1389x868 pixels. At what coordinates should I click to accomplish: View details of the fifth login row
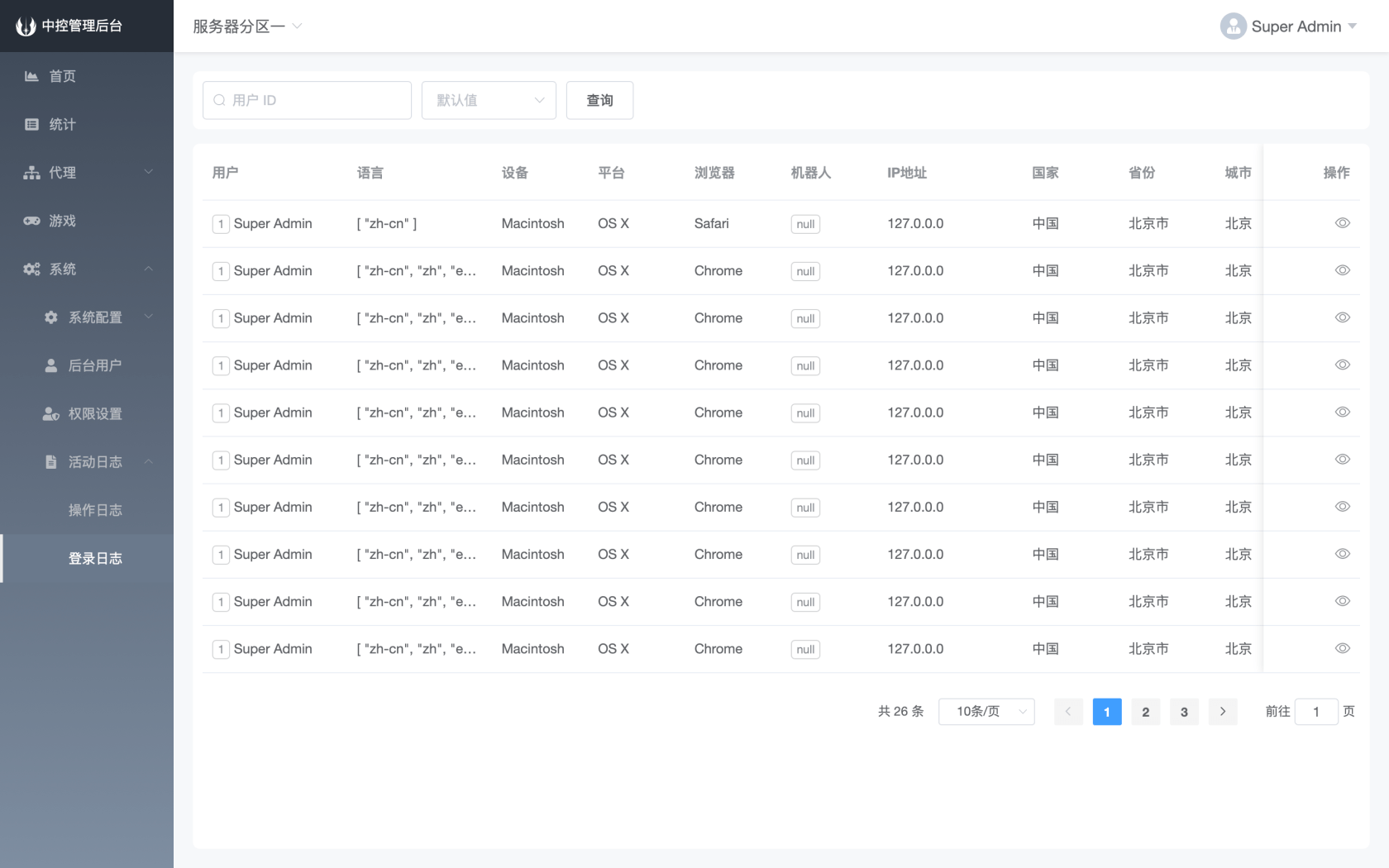(x=1343, y=412)
